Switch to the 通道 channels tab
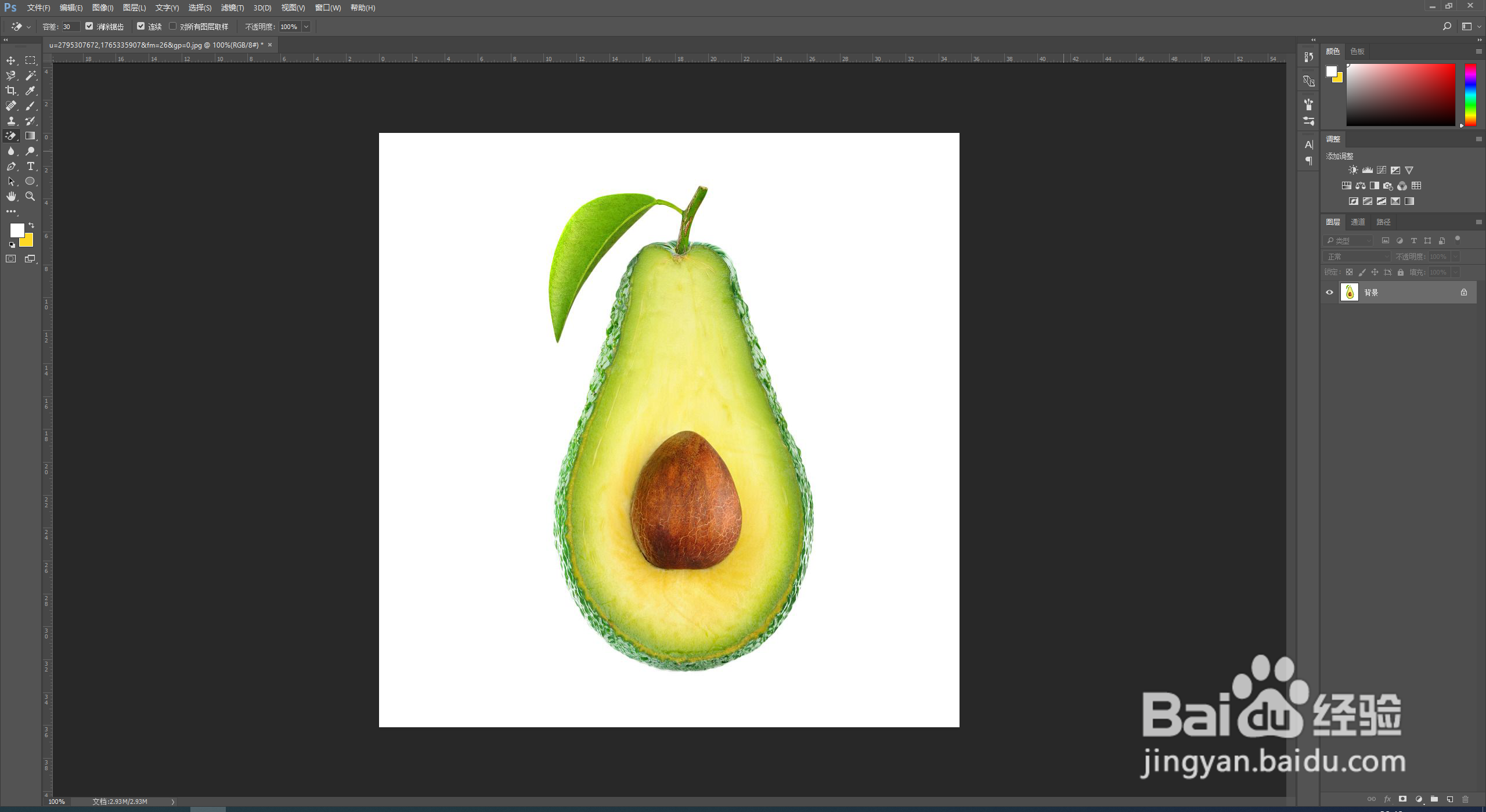The image size is (1486, 812). click(x=1358, y=222)
